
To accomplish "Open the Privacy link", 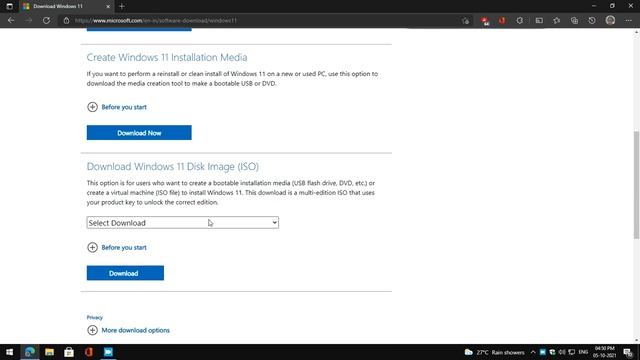I will click(95, 317).
